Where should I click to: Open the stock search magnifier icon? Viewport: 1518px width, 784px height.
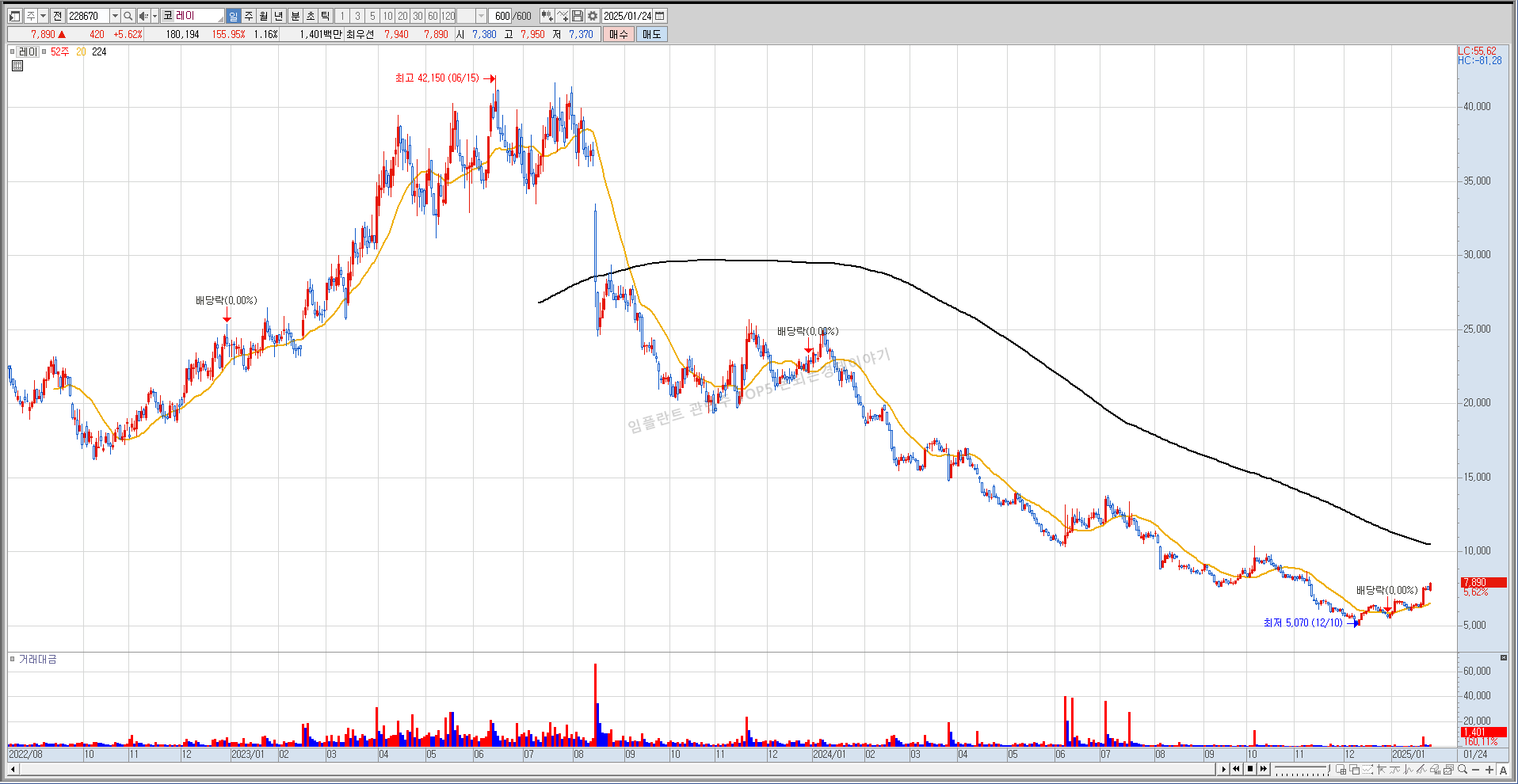click(x=128, y=16)
